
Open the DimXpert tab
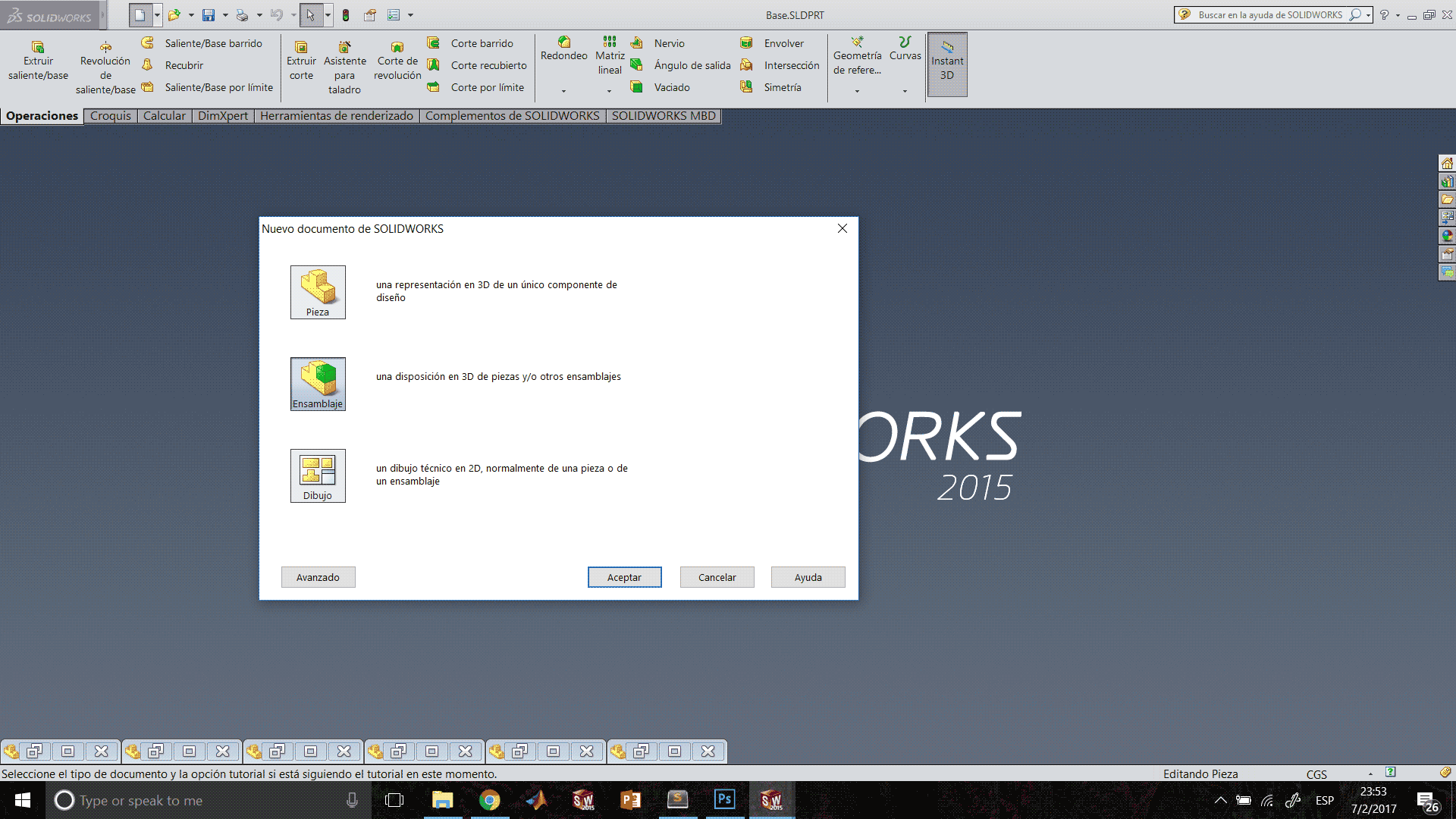click(x=223, y=116)
